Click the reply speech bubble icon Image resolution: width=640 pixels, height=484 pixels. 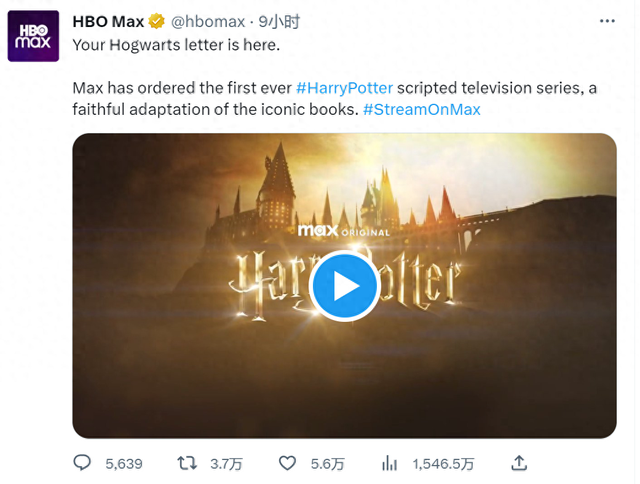pyautogui.click(x=82, y=463)
